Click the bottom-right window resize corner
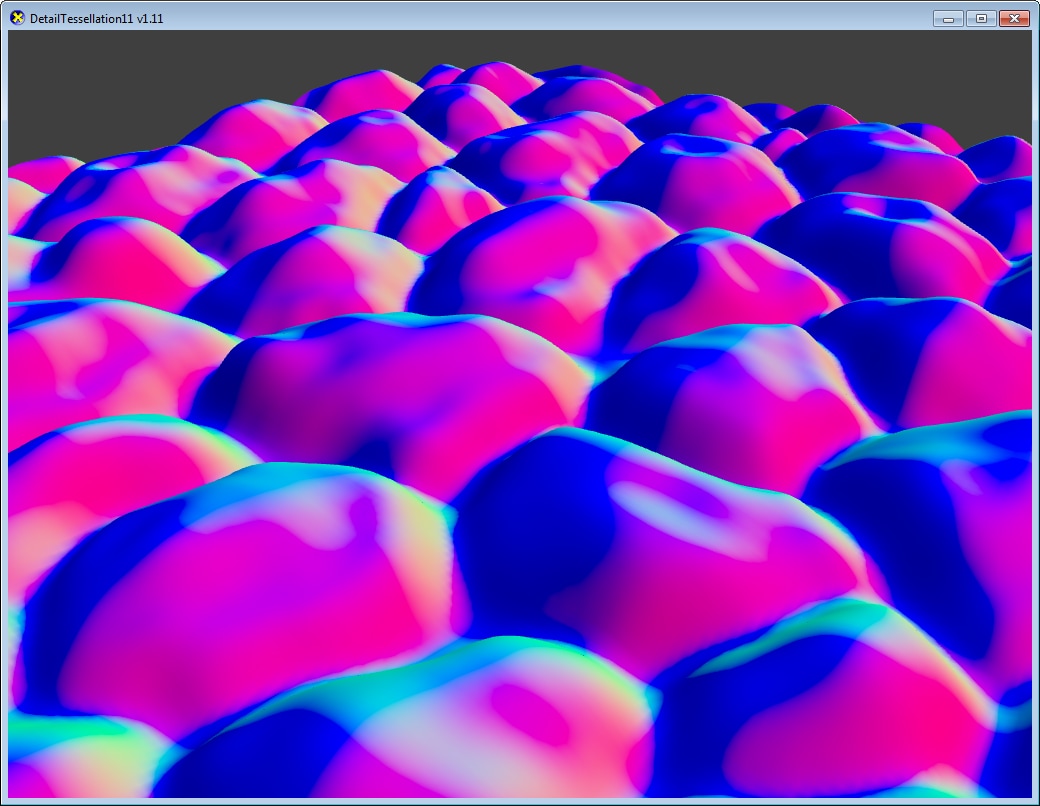 pos(1036,802)
